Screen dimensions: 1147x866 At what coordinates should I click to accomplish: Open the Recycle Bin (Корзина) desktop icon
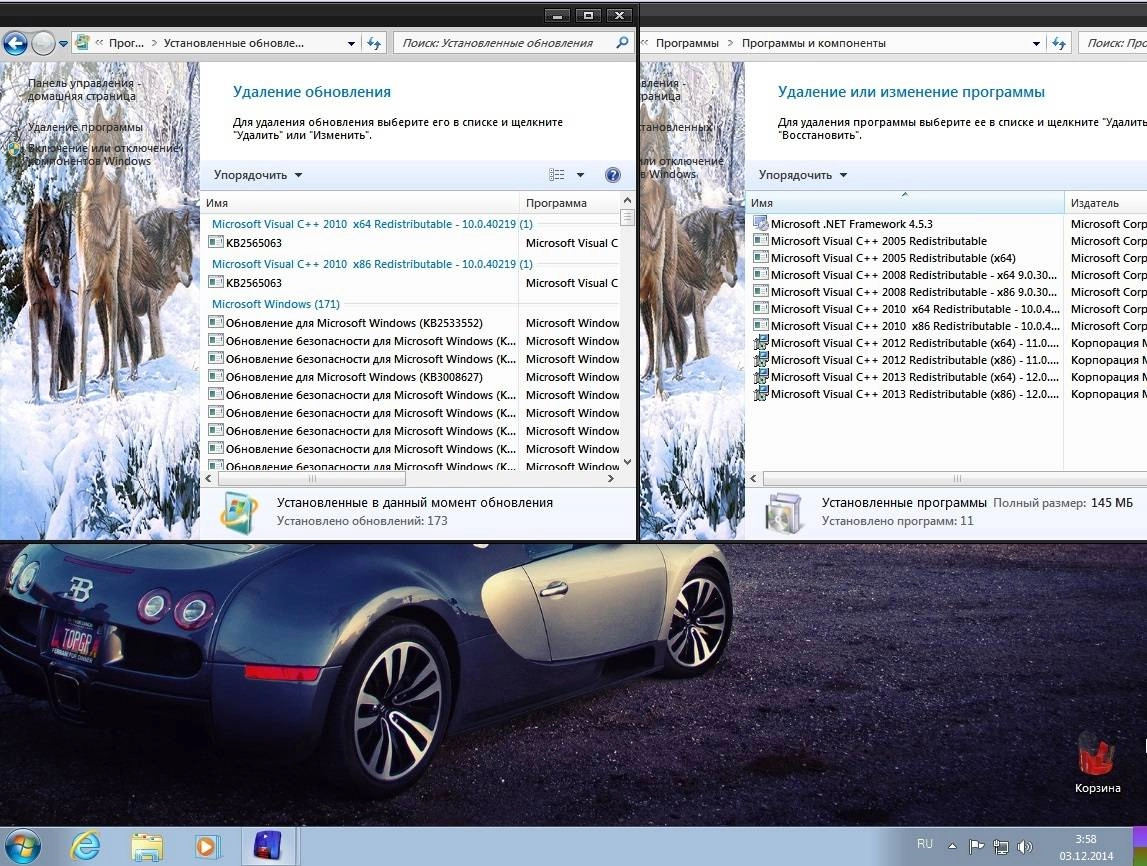(x=1097, y=762)
